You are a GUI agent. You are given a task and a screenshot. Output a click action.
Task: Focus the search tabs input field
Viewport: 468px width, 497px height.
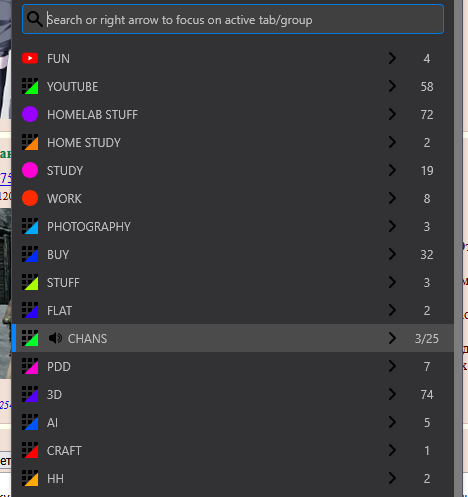(x=233, y=19)
